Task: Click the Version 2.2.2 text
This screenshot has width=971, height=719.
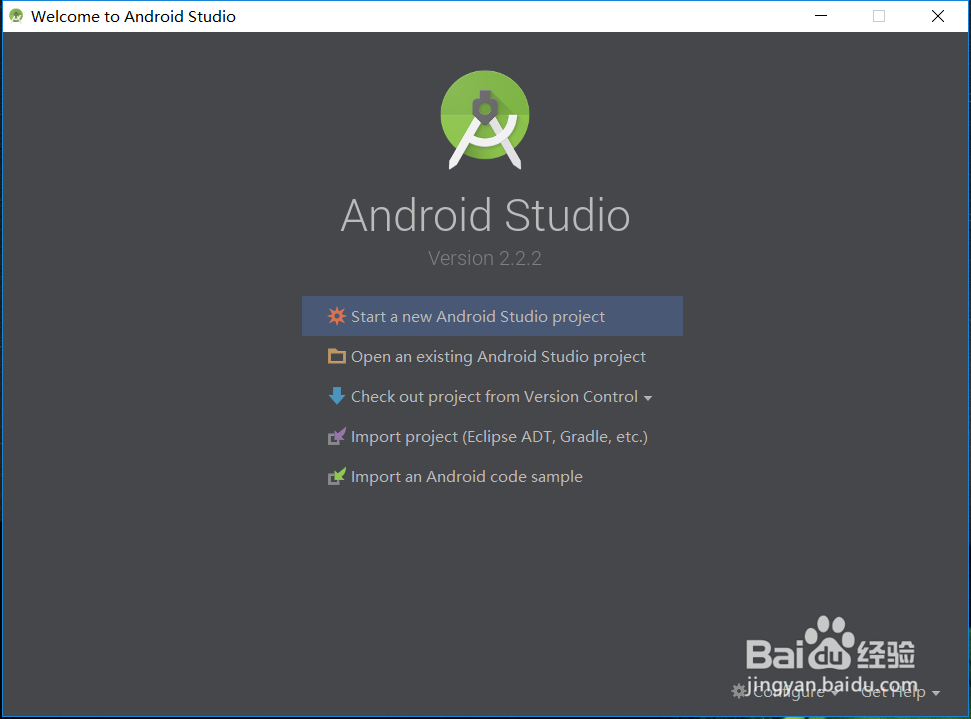Action: pyautogui.click(x=485, y=258)
